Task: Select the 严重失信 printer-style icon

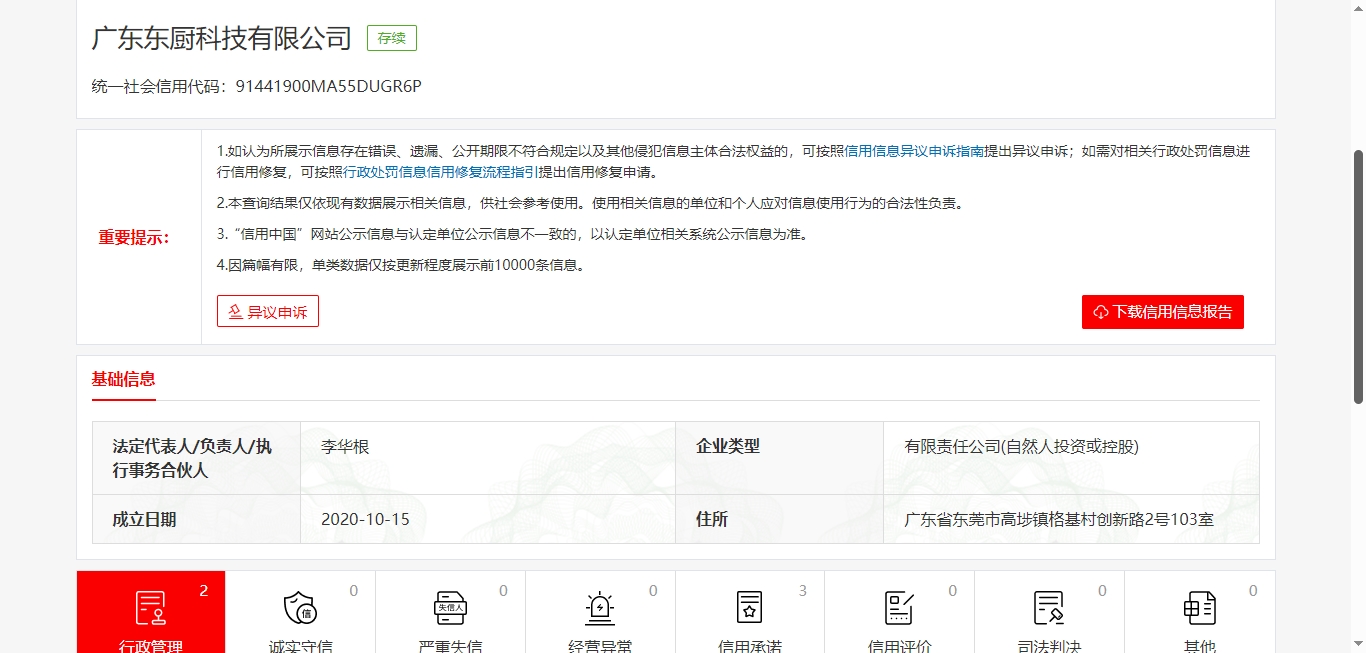Action: tap(450, 607)
